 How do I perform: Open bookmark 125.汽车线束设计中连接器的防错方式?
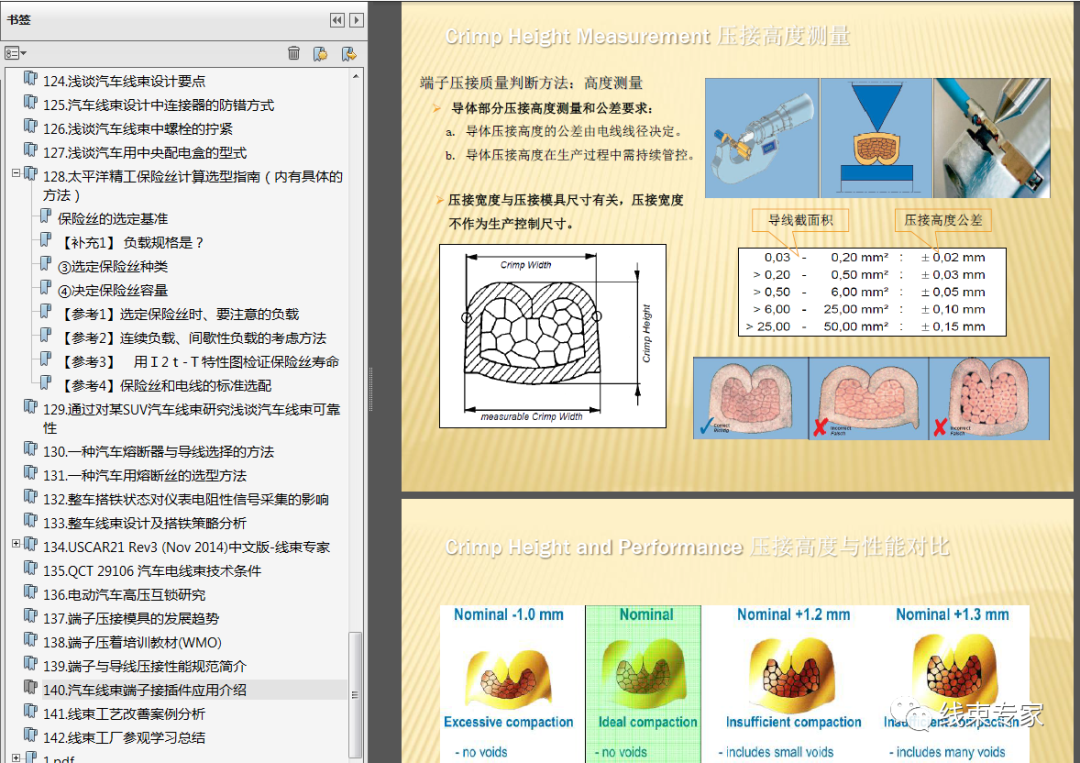[158, 105]
